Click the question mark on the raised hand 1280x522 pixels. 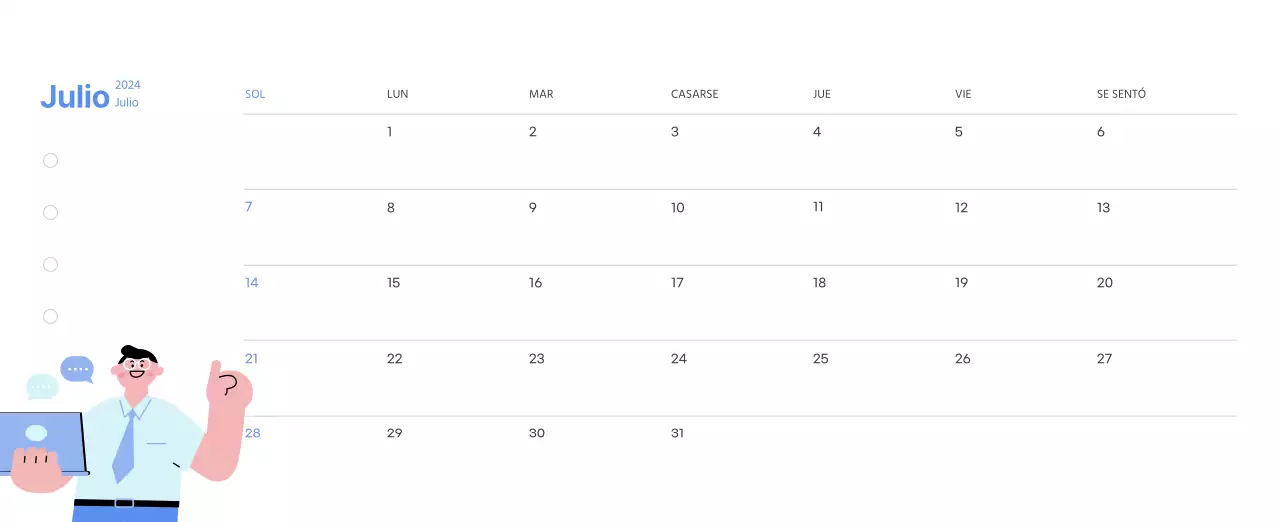click(x=229, y=385)
